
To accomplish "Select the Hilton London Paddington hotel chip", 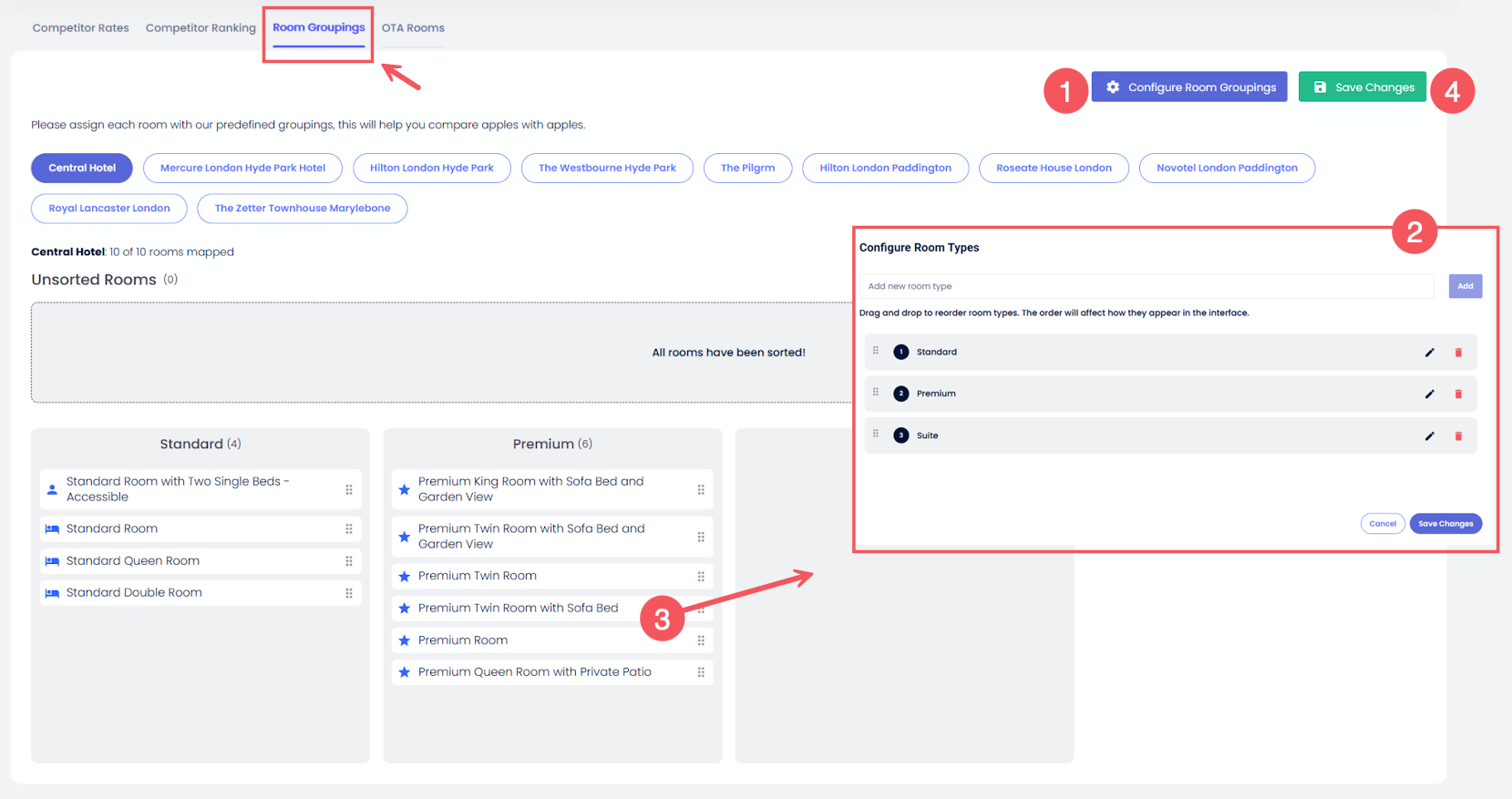I will click(885, 169).
